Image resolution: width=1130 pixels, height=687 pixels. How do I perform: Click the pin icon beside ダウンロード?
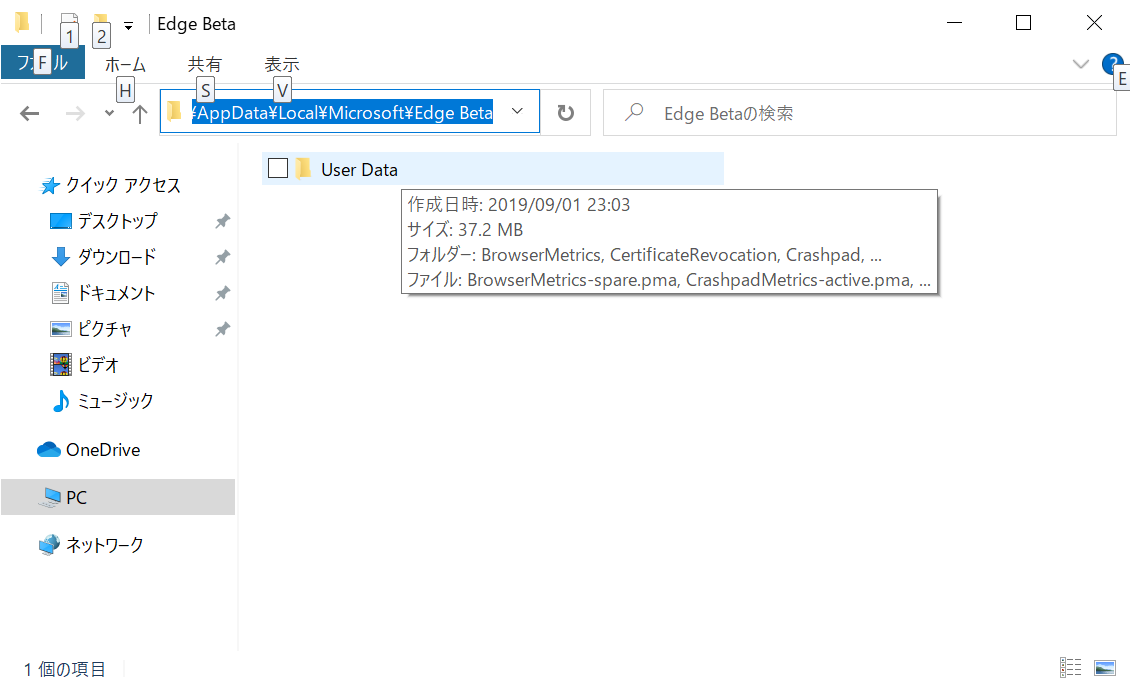[223, 257]
